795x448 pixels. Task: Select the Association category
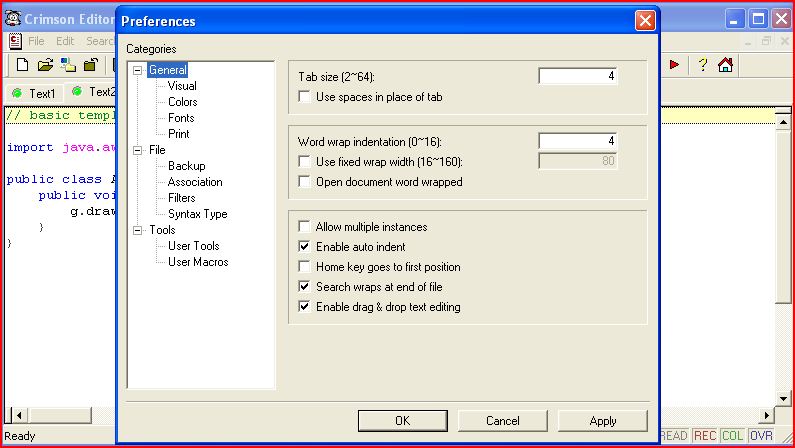click(195, 182)
